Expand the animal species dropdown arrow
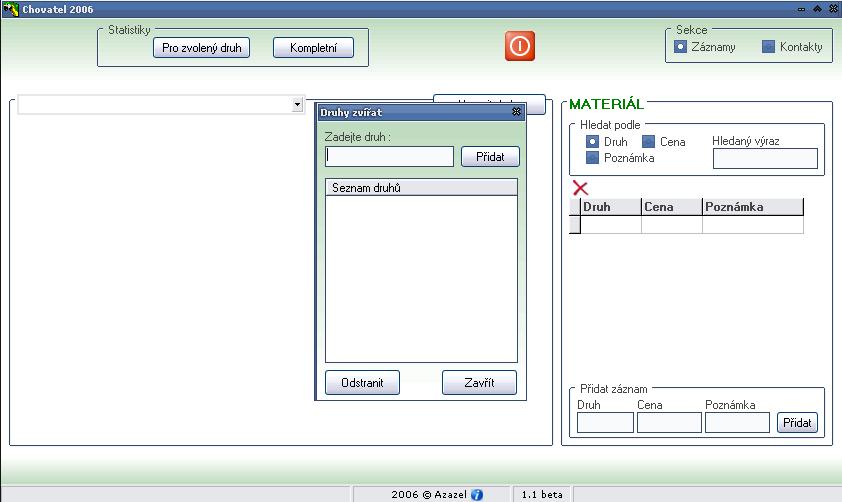Screen dimensions: 842x502 click(297, 105)
